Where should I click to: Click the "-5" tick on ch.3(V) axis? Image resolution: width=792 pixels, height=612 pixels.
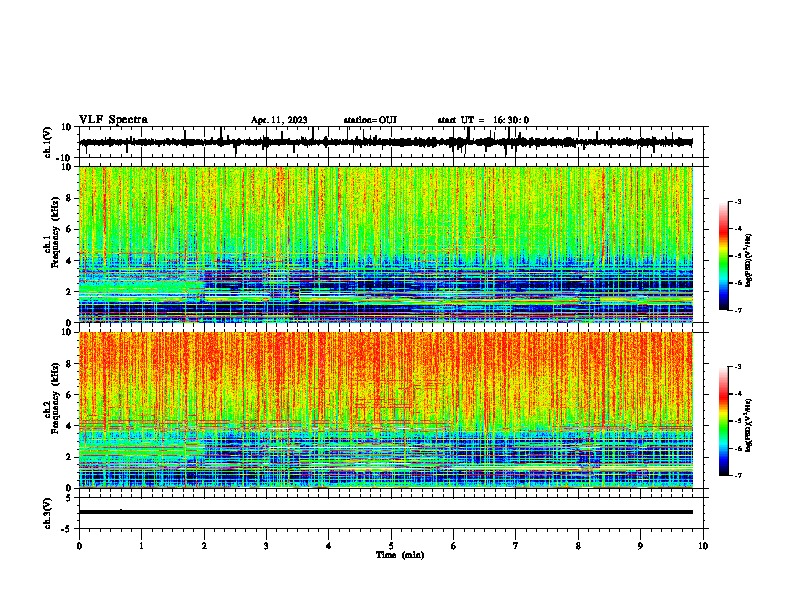tap(67, 529)
